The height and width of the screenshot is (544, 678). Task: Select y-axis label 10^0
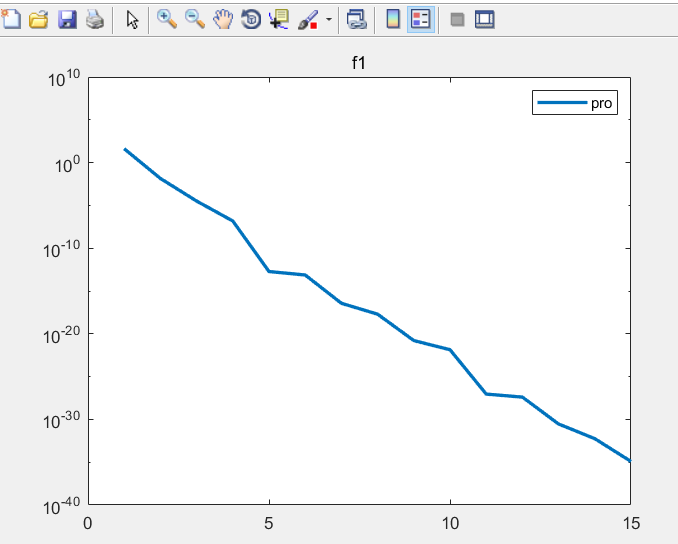tap(67, 163)
